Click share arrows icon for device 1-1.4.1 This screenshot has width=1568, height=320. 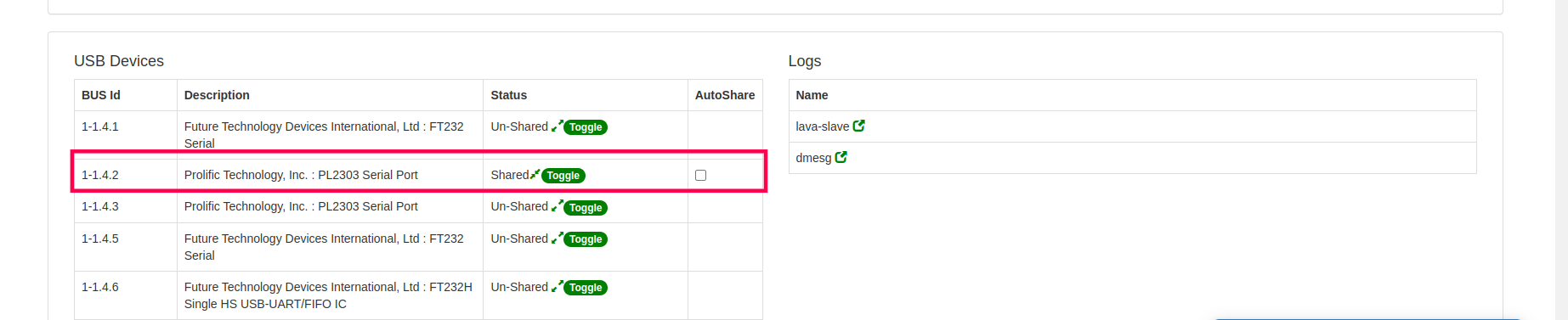(x=557, y=126)
